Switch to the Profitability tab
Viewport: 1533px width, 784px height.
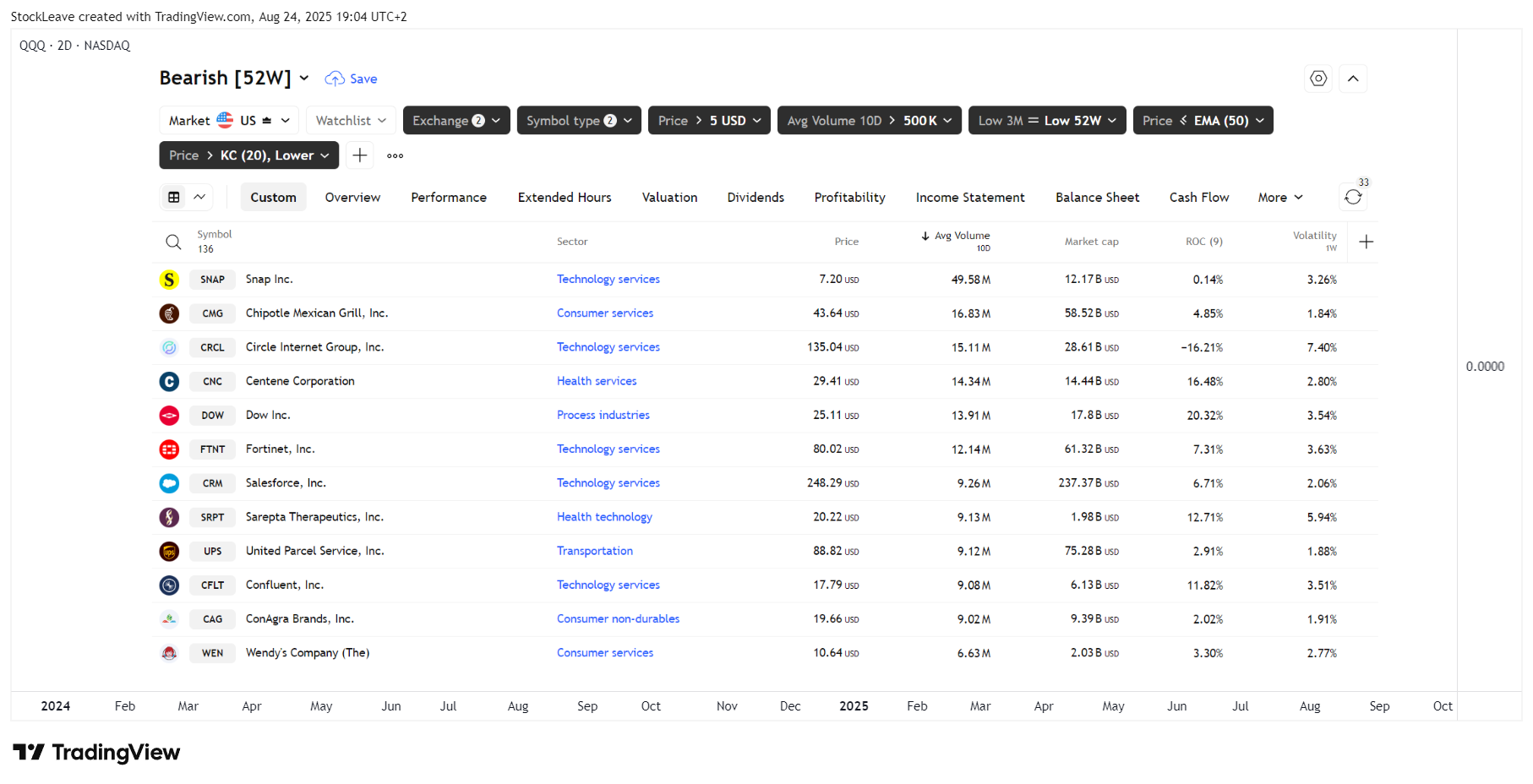point(849,198)
